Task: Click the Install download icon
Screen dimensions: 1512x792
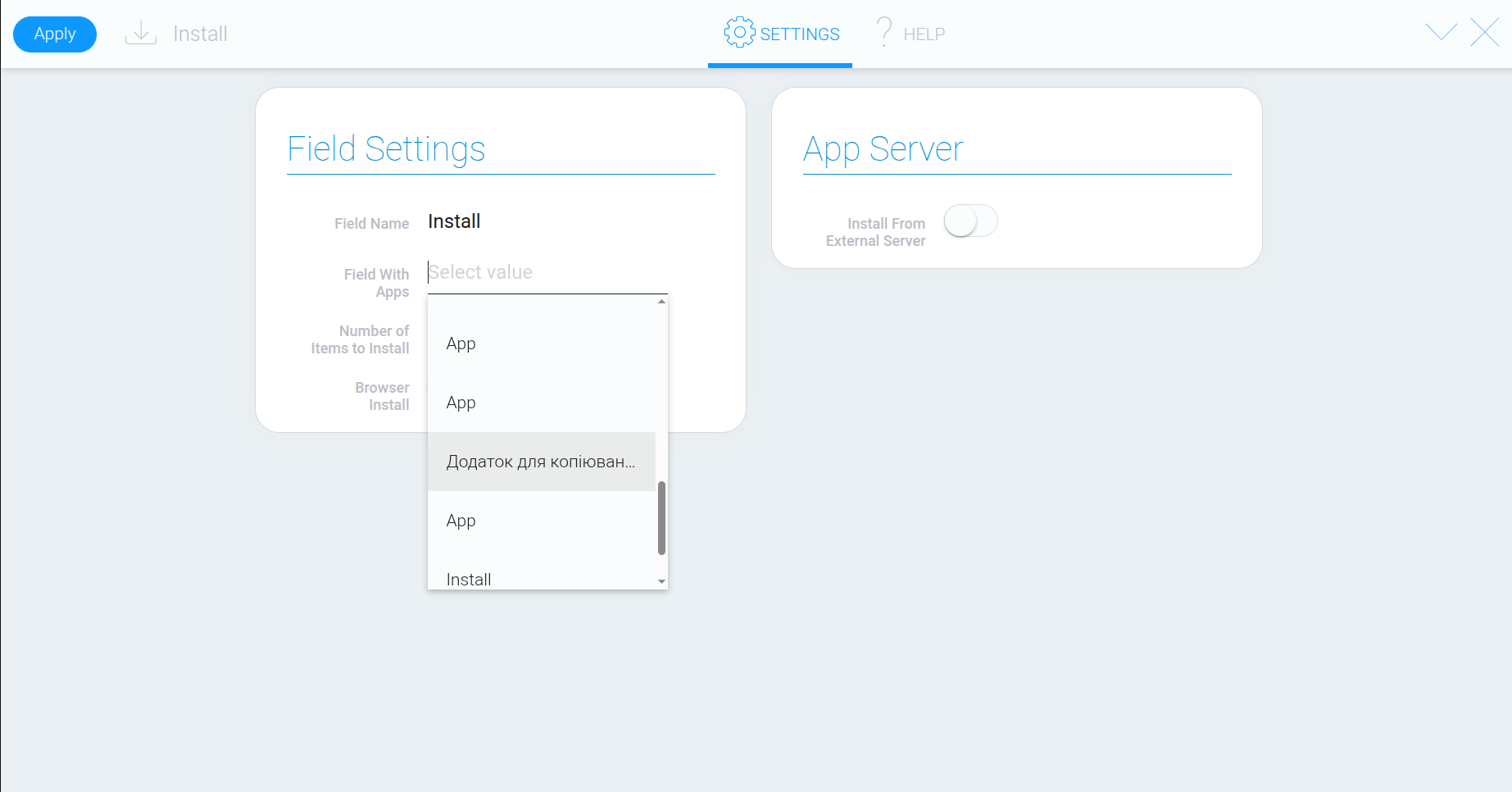Action: point(141,33)
